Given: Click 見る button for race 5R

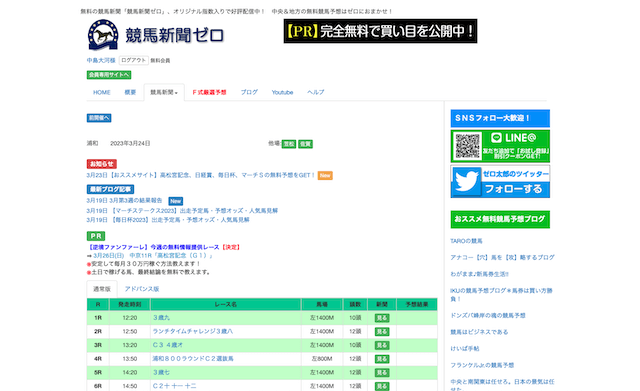Looking at the screenshot, I should (382, 373).
